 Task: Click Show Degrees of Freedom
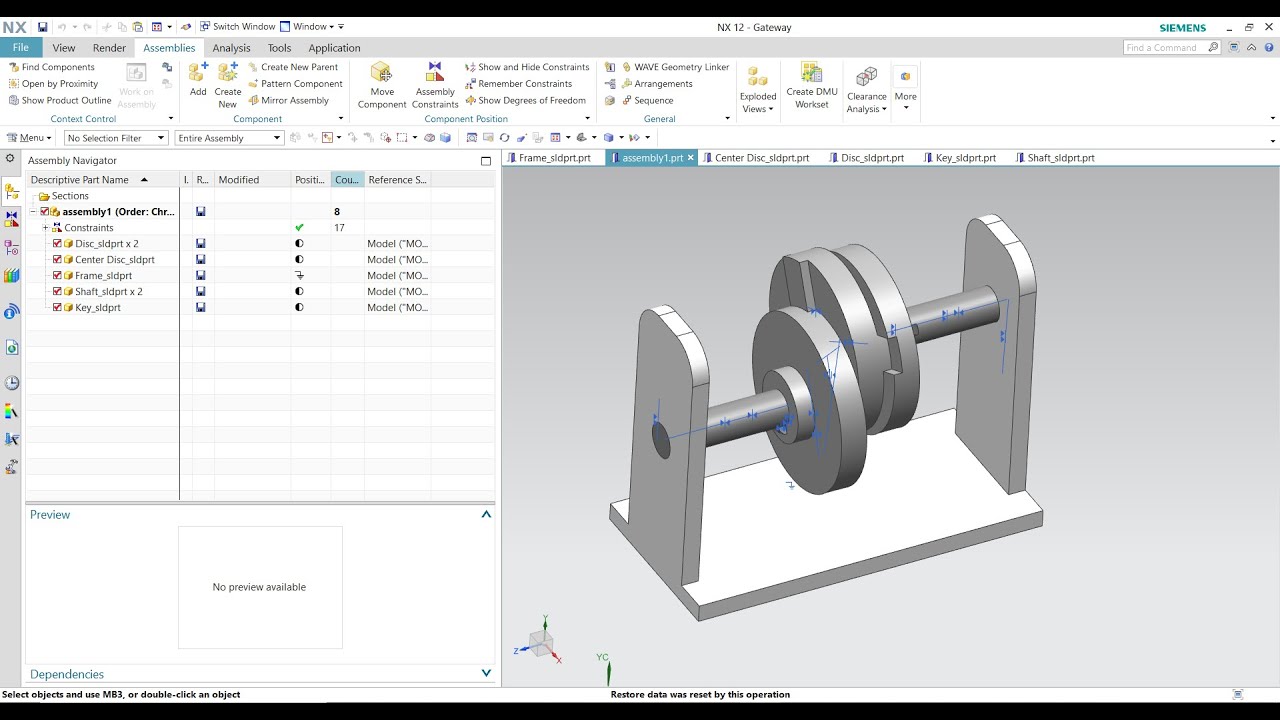tap(525, 100)
